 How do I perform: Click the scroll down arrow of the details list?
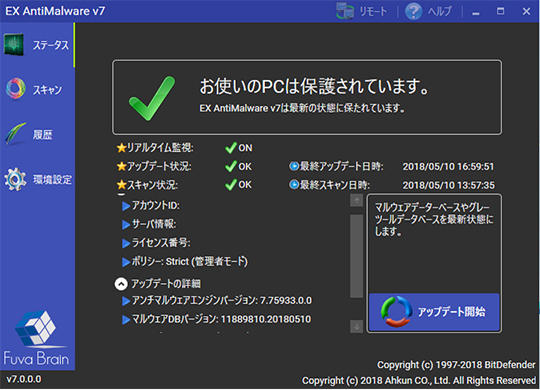point(356,326)
